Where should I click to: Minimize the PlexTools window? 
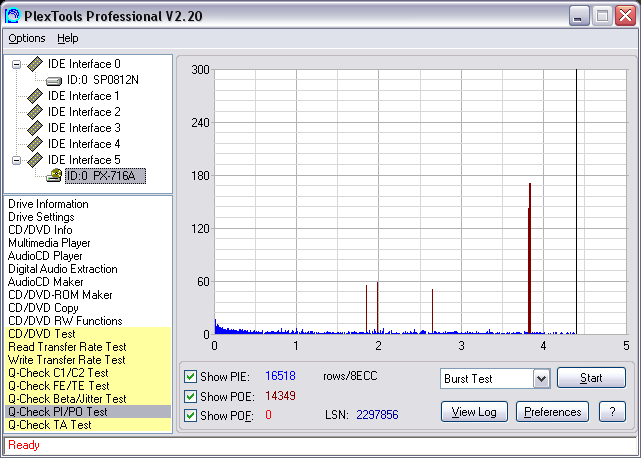point(578,16)
